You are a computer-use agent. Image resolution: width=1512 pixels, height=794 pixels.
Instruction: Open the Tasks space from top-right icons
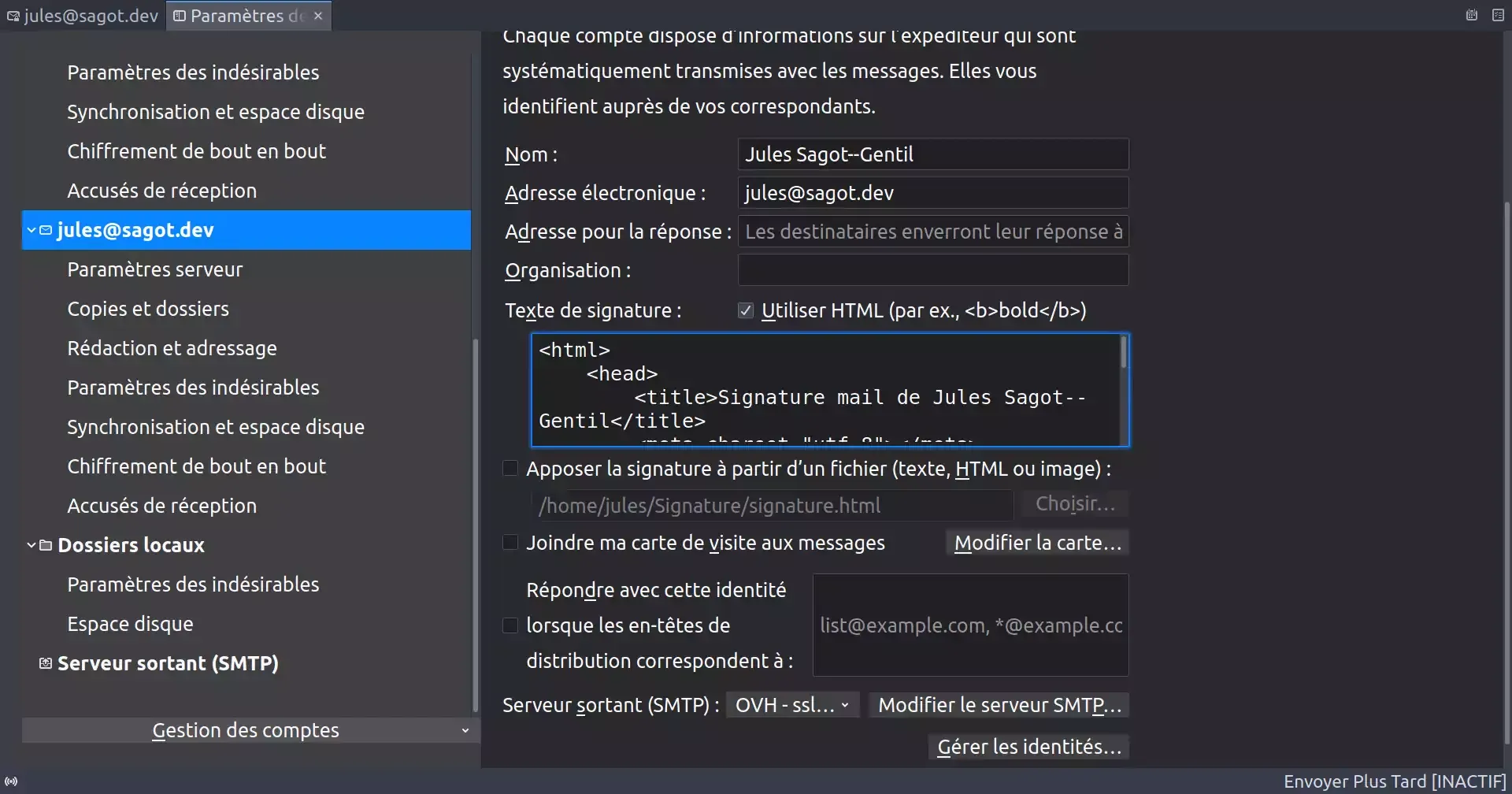[x=1499, y=15]
